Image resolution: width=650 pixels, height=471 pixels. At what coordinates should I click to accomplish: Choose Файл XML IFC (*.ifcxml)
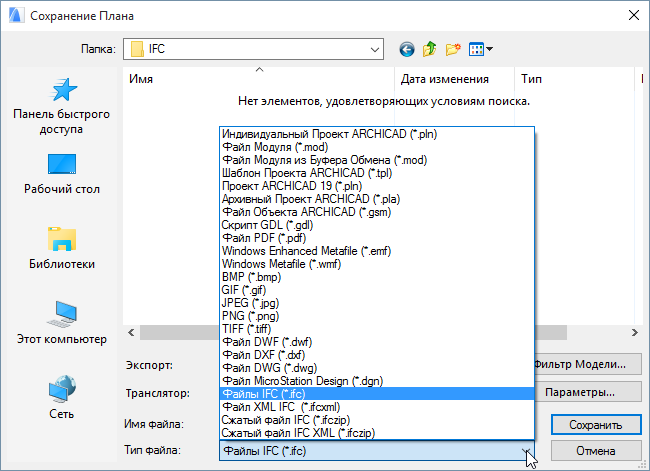(x=377, y=407)
